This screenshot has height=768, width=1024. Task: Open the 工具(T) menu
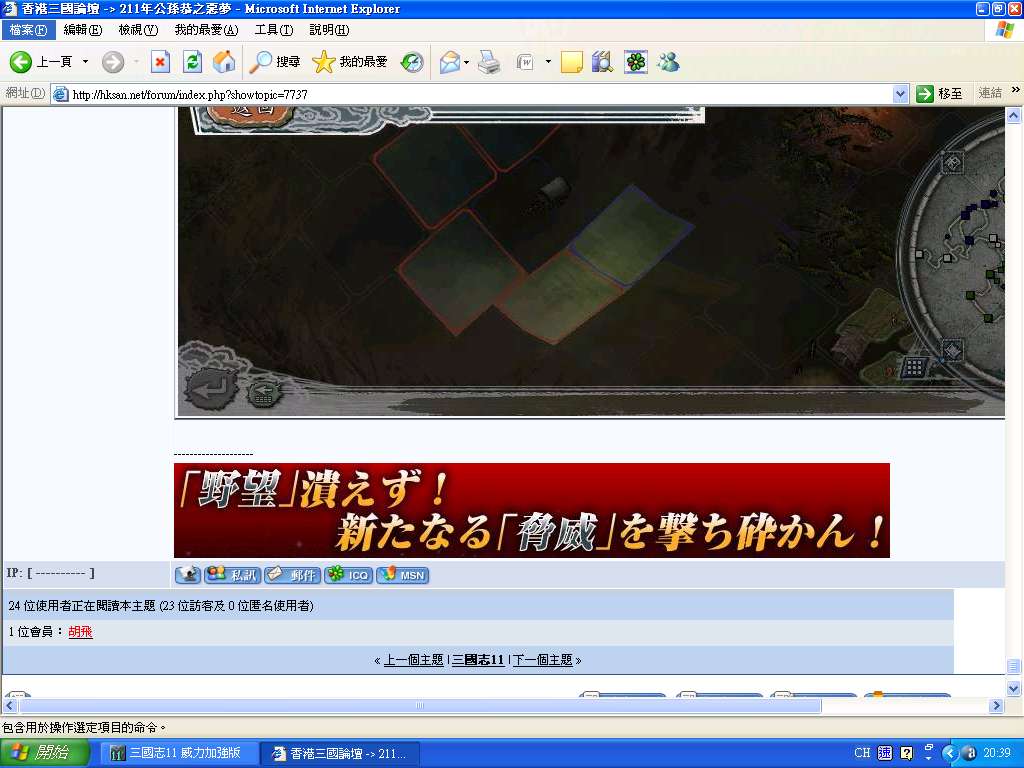tap(274, 30)
